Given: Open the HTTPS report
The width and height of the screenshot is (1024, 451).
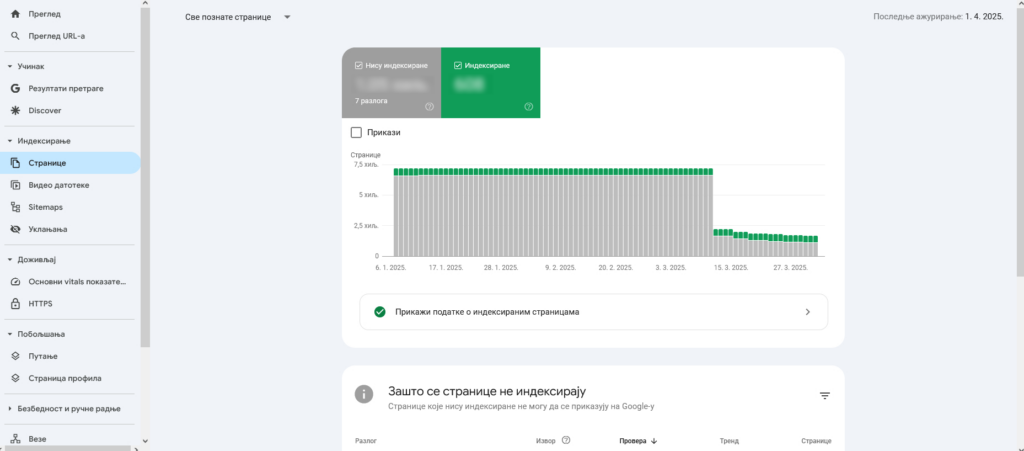Looking at the screenshot, I should (x=40, y=303).
